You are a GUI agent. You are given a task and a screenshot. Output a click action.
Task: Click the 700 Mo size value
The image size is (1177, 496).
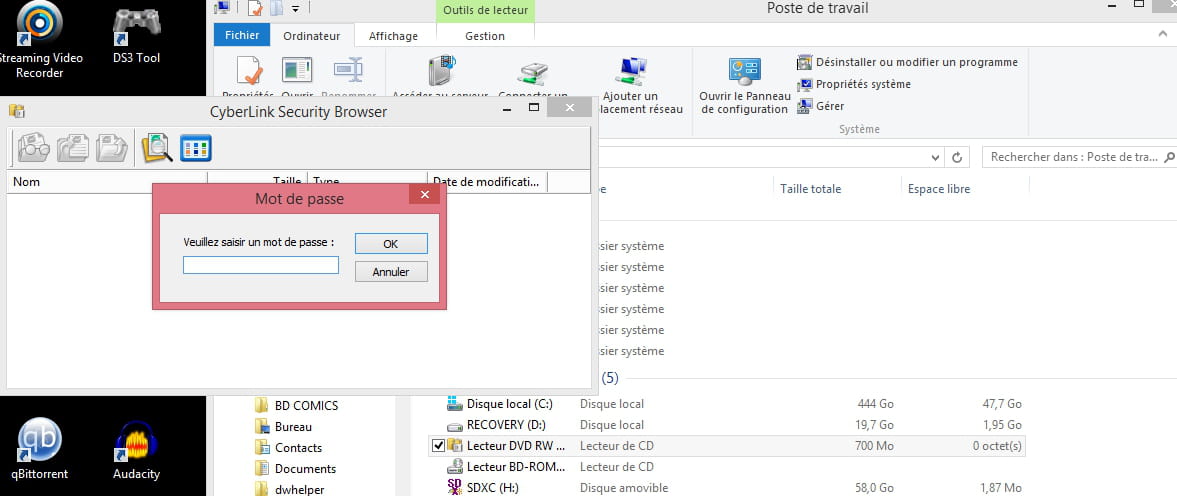click(874, 446)
